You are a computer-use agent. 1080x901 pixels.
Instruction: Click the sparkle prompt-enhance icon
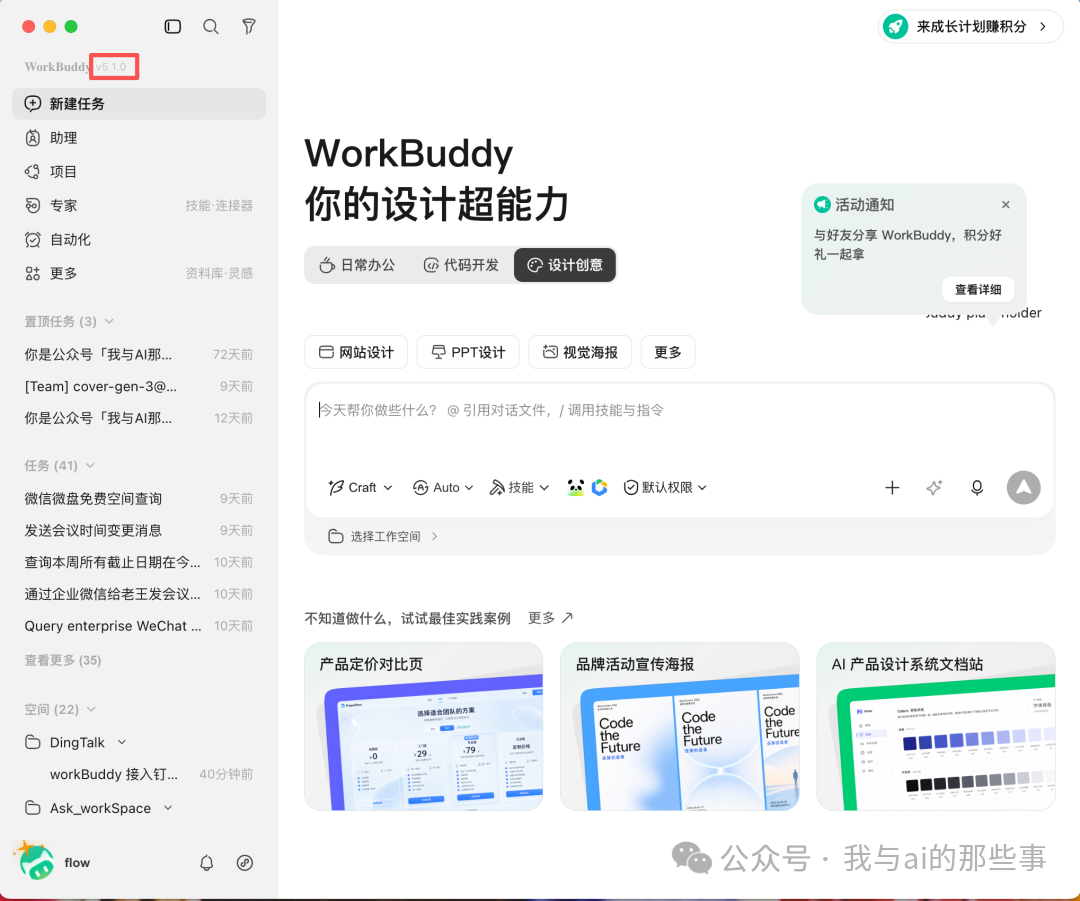pos(934,488)
